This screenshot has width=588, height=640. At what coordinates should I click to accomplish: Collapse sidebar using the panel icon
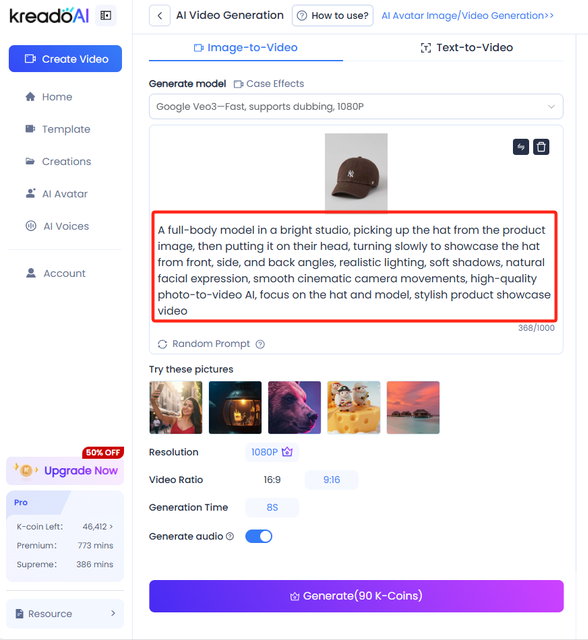(x=106, y=16)
